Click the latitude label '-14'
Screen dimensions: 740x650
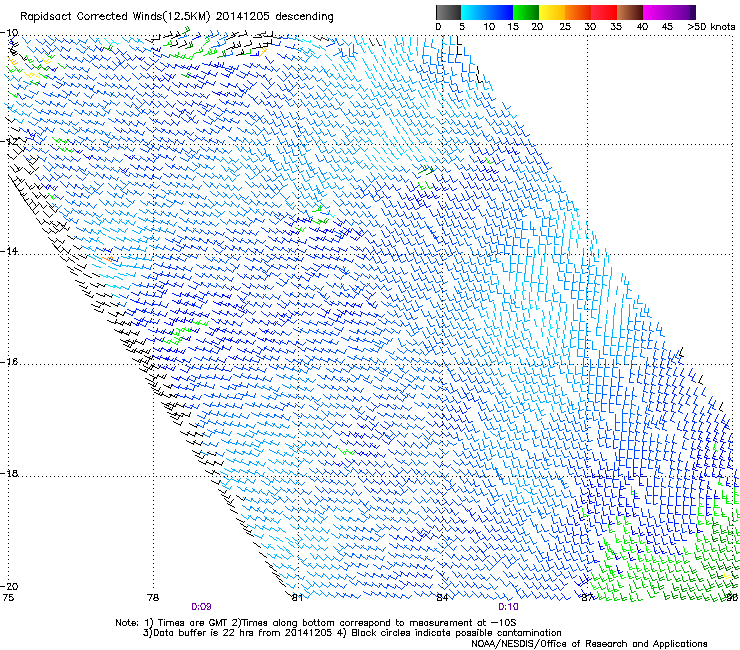point(9,251)
